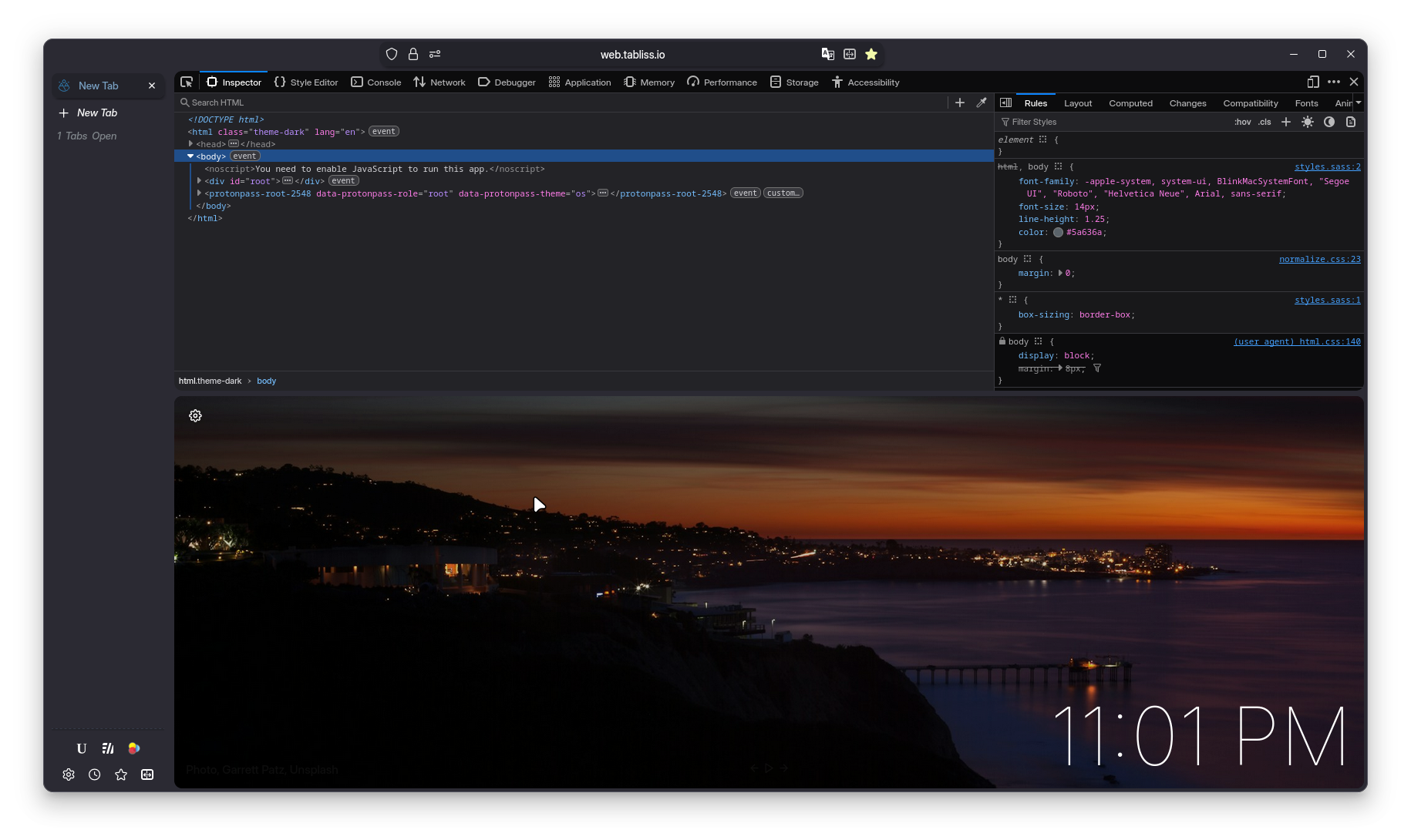
Task: Click the tracking protection shield icon
Action: point(392,54)
